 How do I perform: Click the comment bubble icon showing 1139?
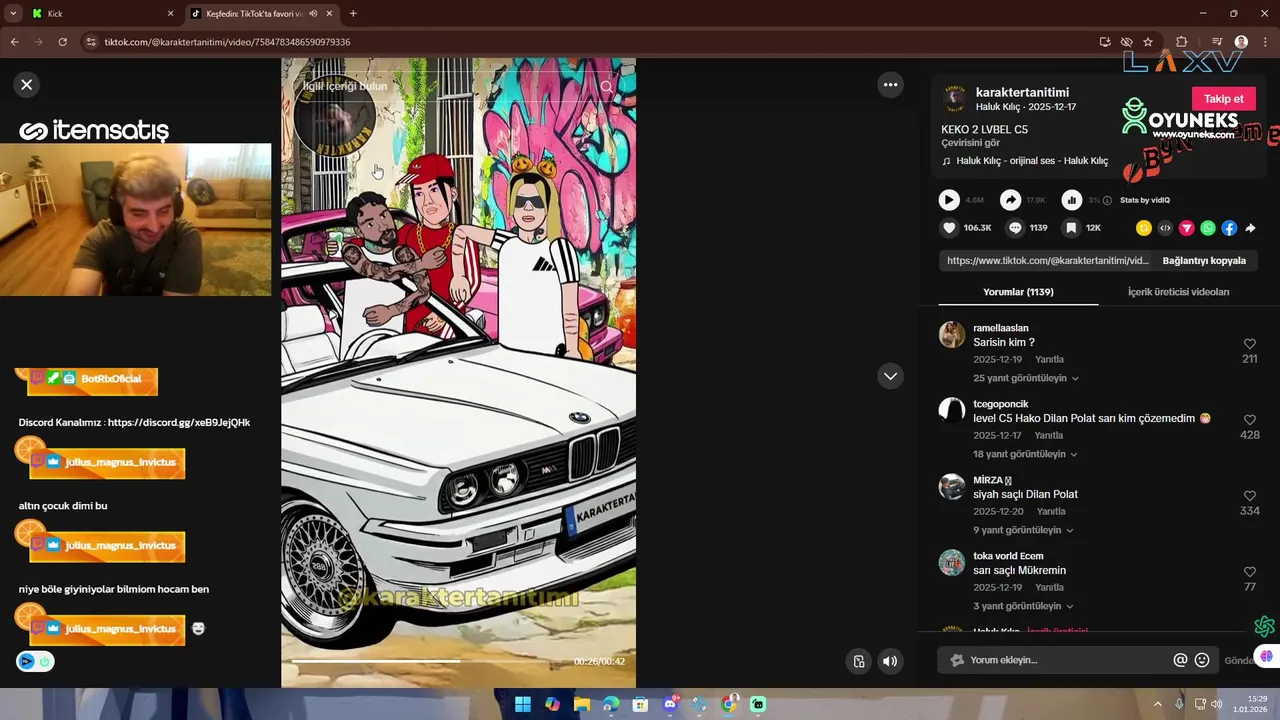[1015, 228]
